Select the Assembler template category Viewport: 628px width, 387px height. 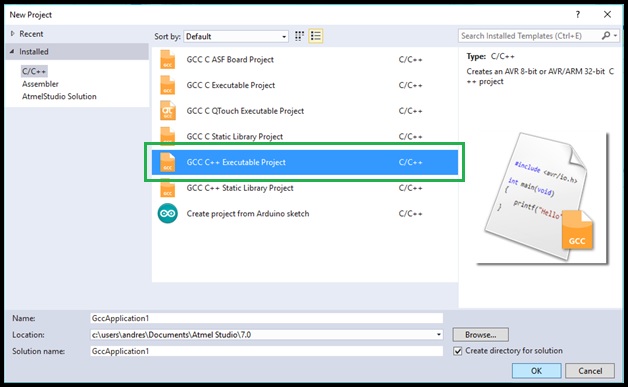click(40, 84)
